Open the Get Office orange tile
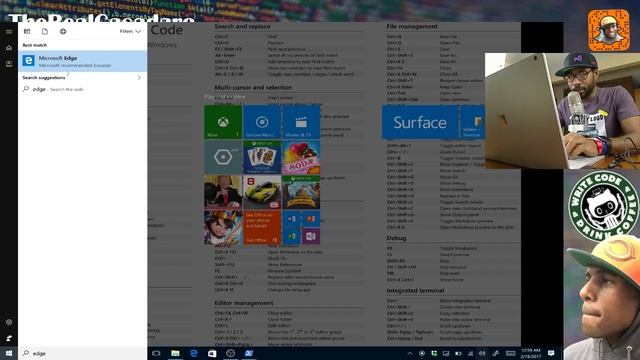This screenshot has height=360, width=640. tap(262, 227)
